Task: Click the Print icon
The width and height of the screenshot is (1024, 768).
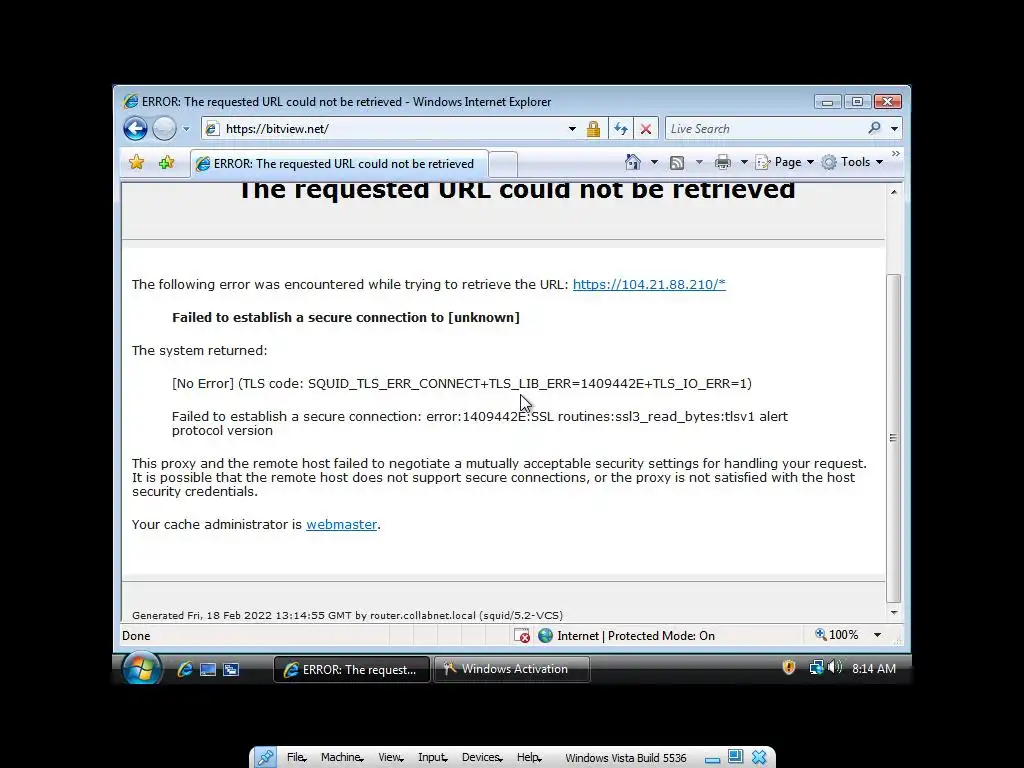Action: coord(722,162)
